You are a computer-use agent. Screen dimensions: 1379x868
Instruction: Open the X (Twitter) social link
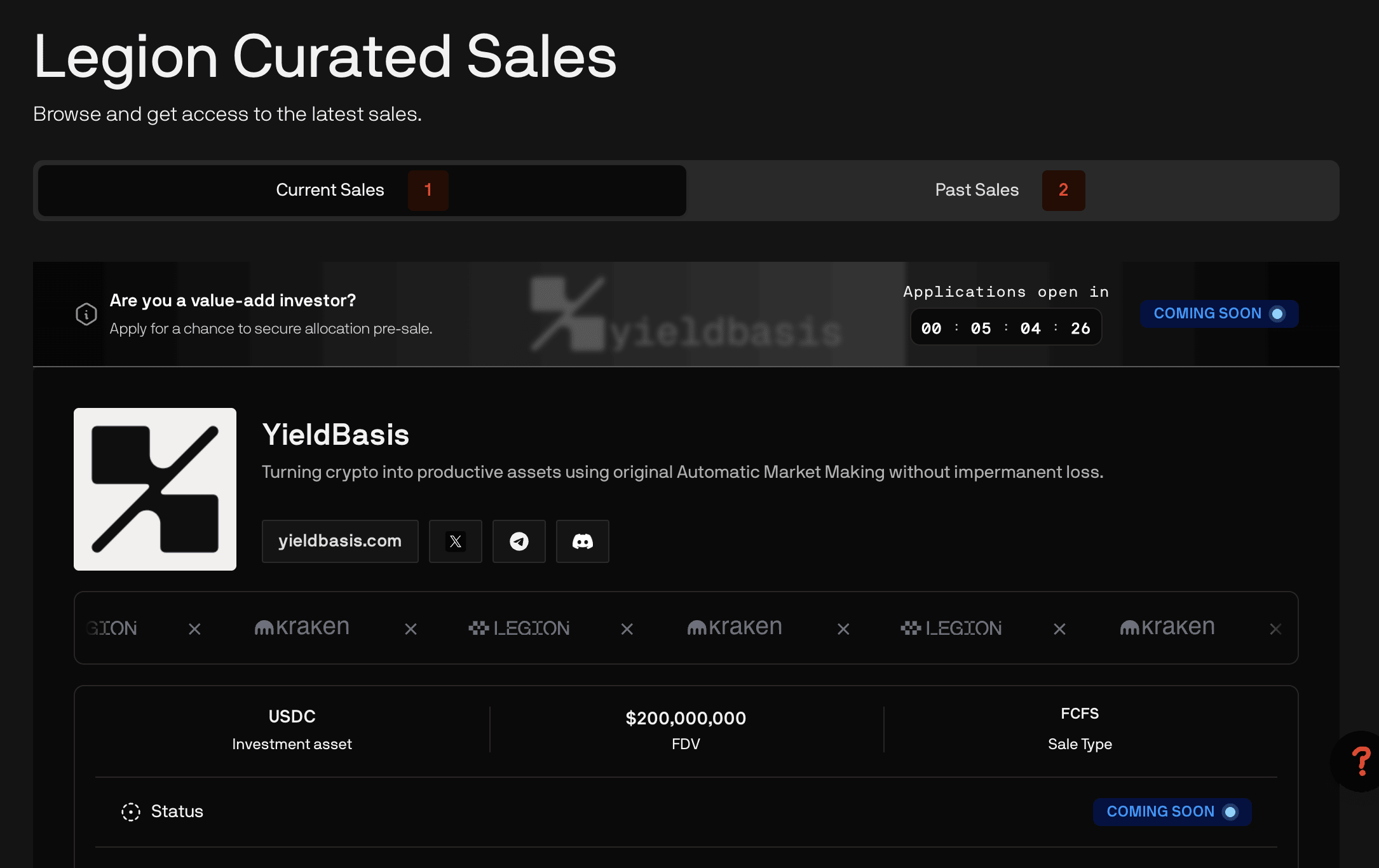pos(455,541)
